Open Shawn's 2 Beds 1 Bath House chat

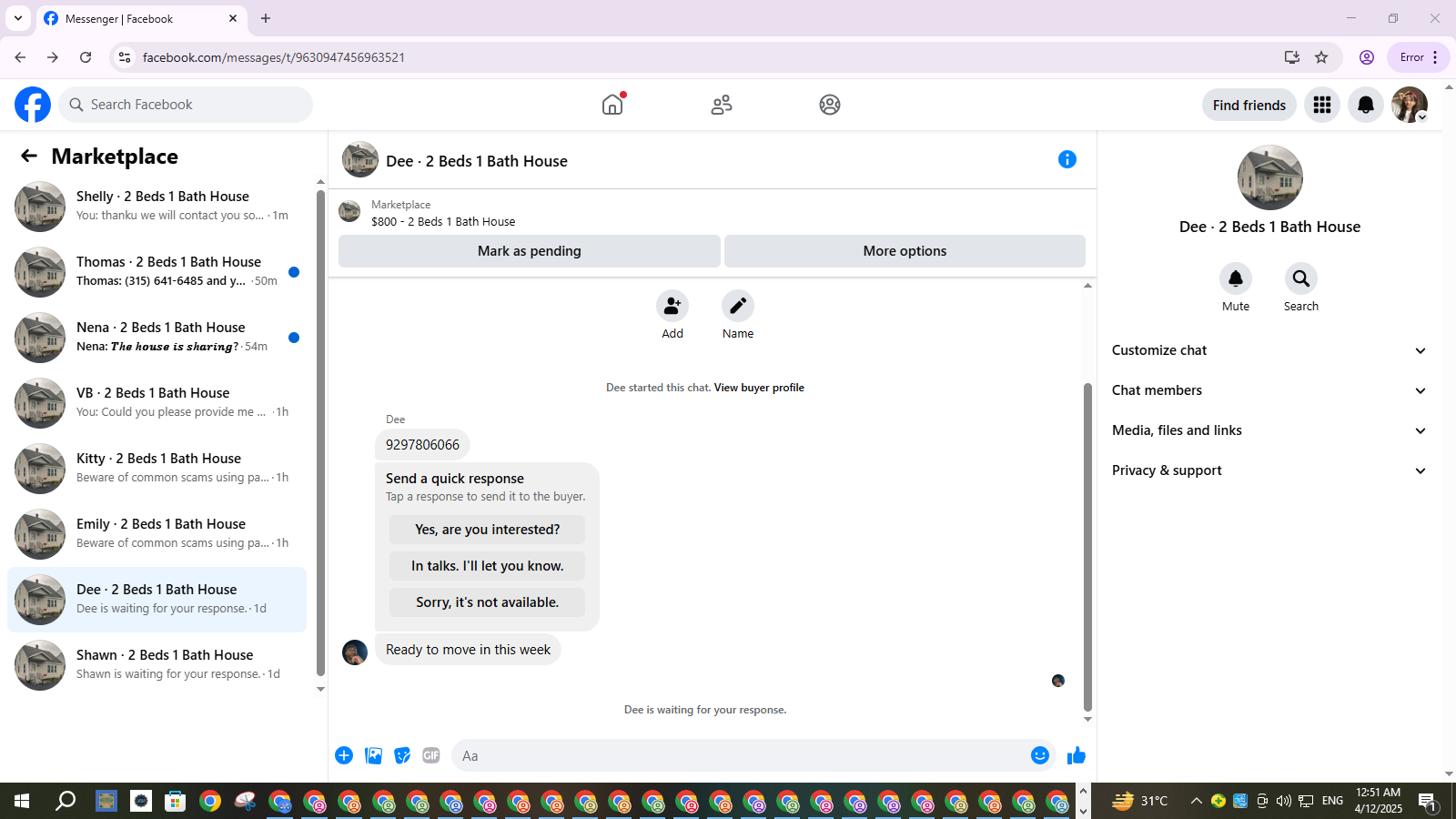[157, 665]
